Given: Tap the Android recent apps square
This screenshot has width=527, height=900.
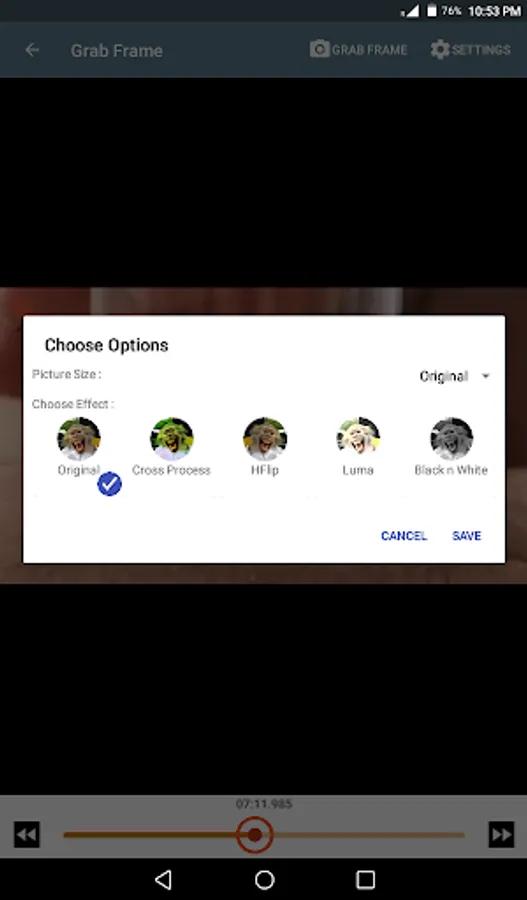Looking at the screenshot, I should point(365,879).
